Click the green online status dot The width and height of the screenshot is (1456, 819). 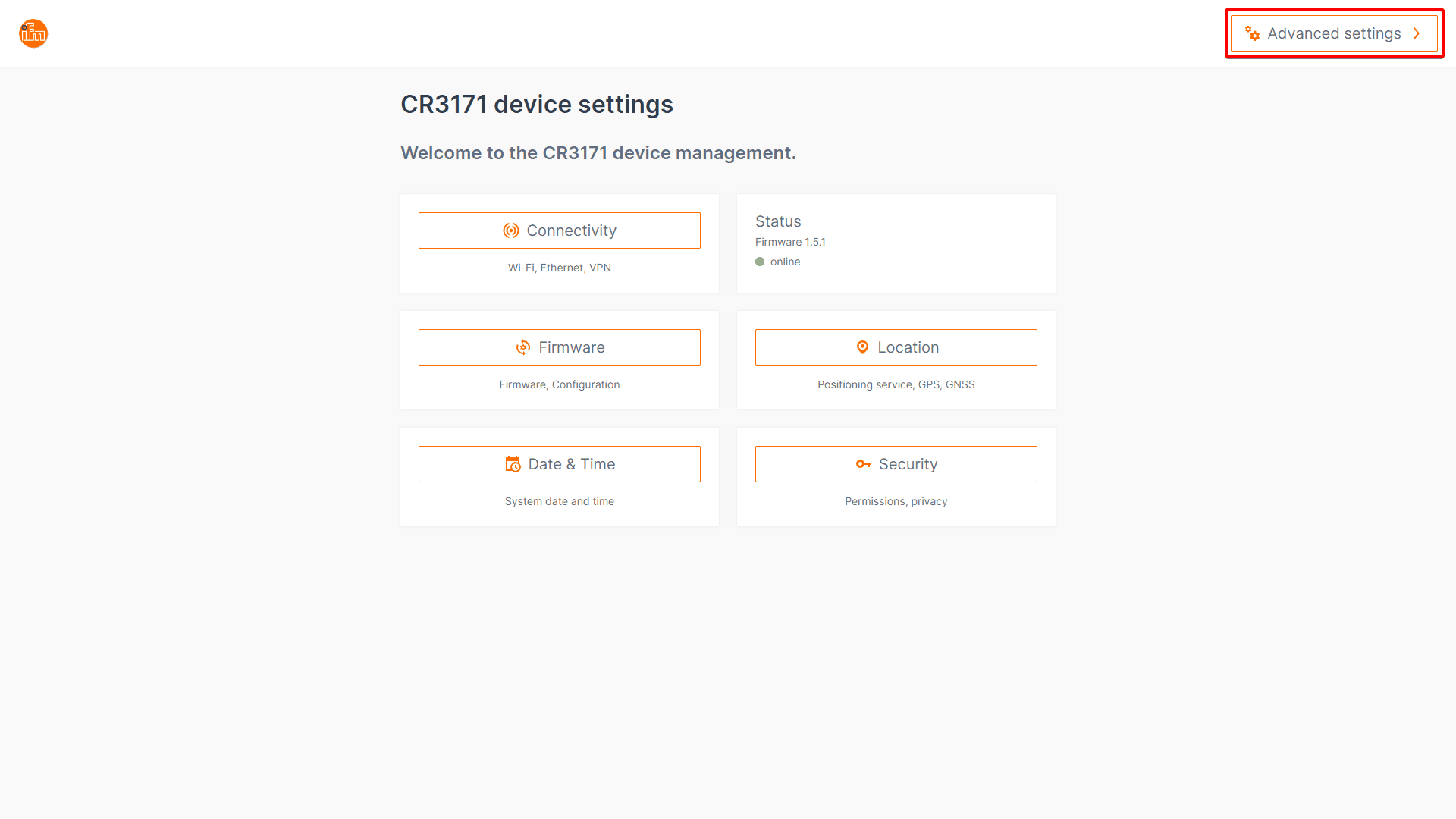760,262
